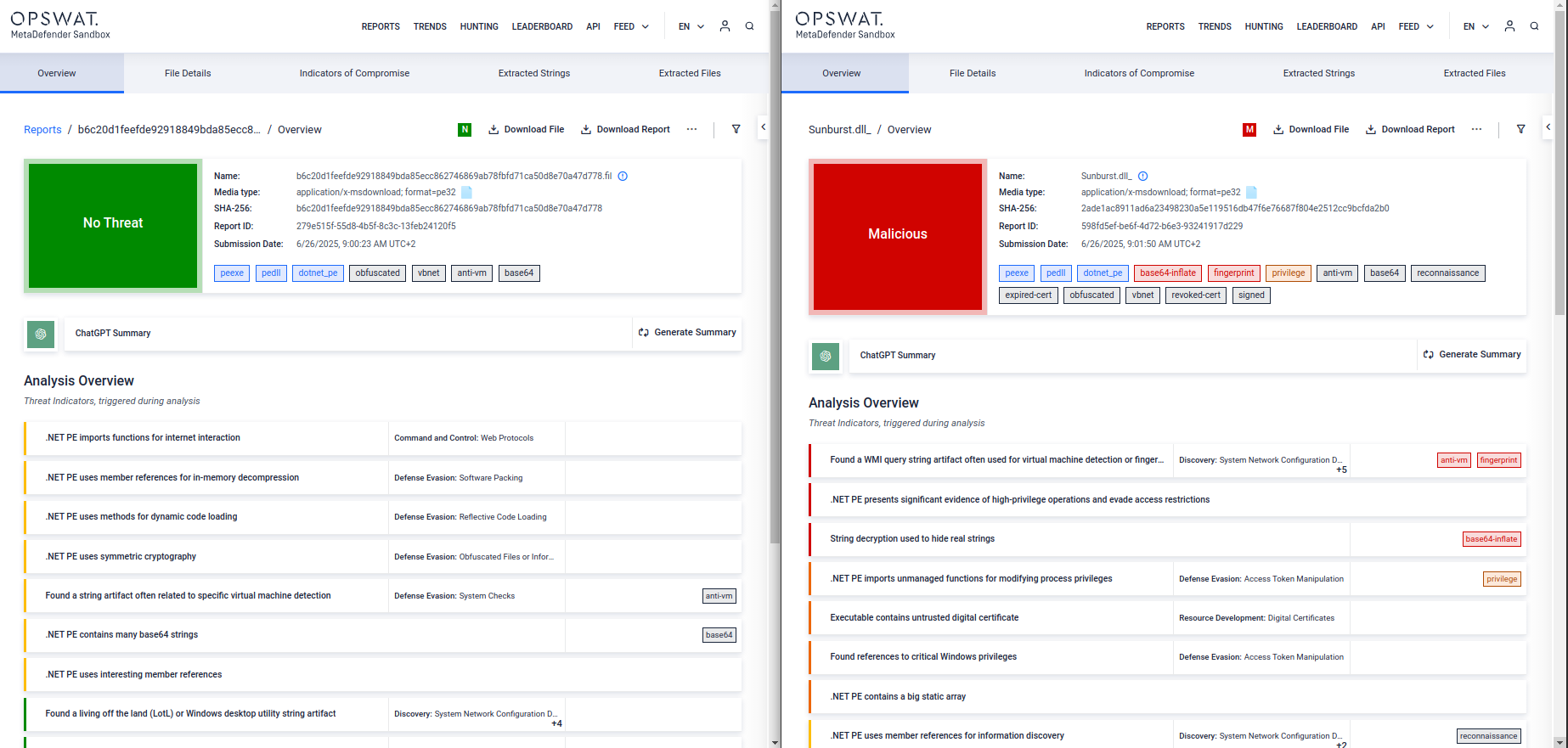The image size is (1568, 748).
Task: Click '.NET PE uses symmetric cryptography' row
Action: [x=382, y=557]
